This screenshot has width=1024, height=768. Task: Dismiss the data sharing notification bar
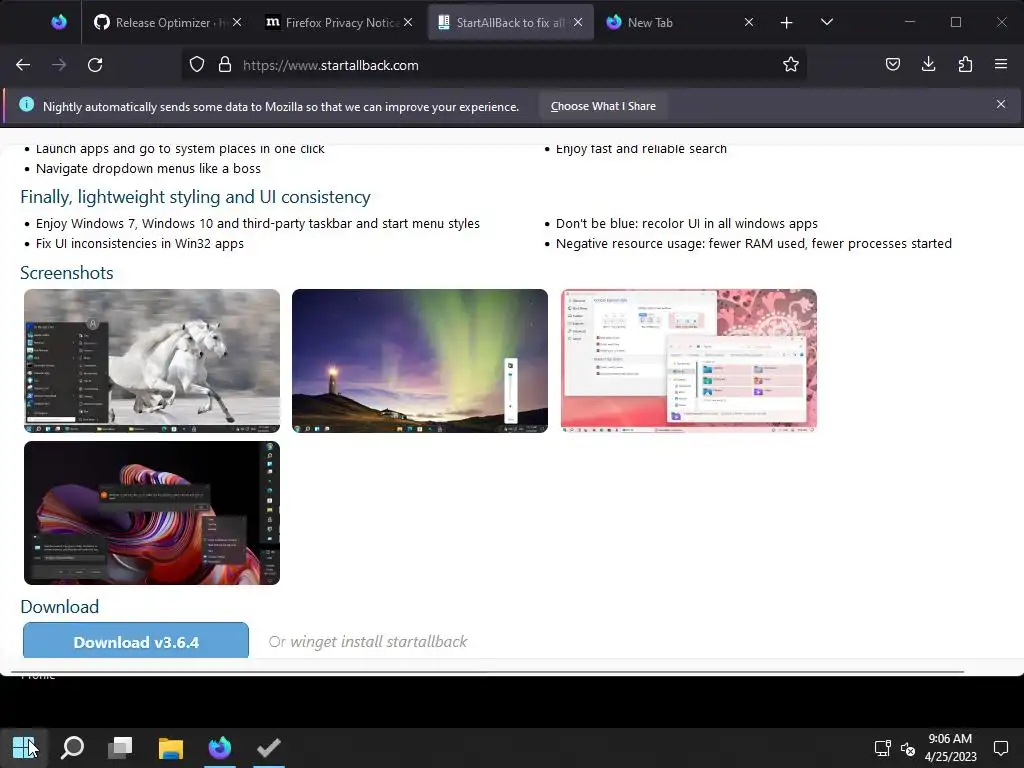click(x=1000, y=104)
